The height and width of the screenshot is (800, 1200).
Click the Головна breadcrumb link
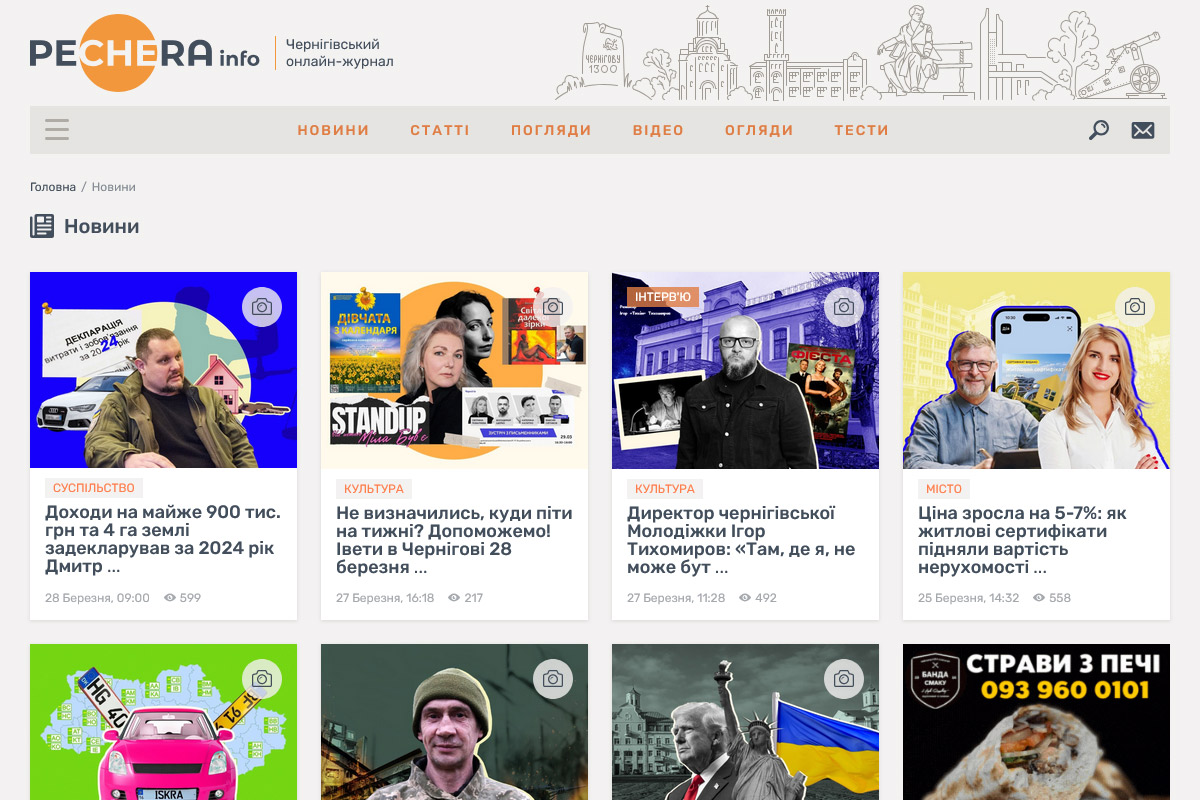(53, 187)
